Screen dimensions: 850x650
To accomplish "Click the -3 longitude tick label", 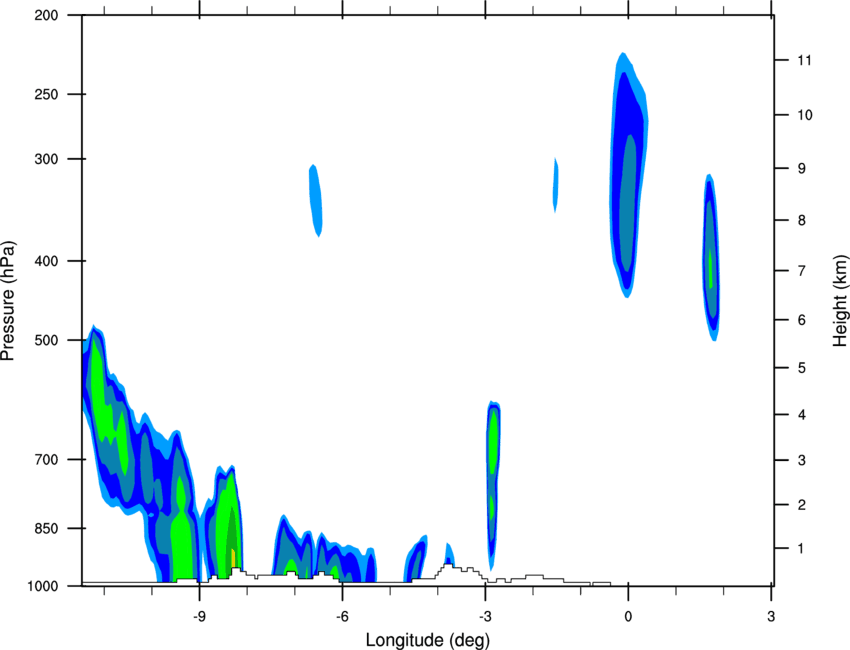I will 485,617.
